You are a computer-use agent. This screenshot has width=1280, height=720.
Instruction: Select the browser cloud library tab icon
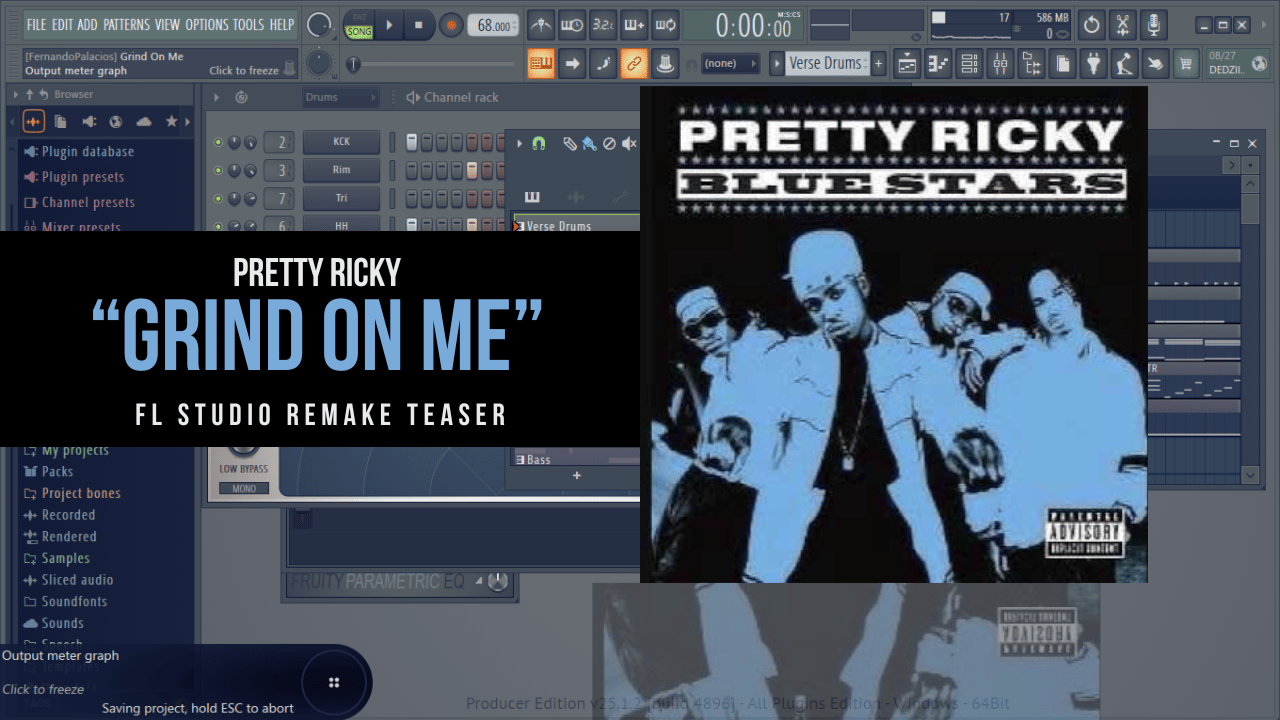tap(144, 122)
